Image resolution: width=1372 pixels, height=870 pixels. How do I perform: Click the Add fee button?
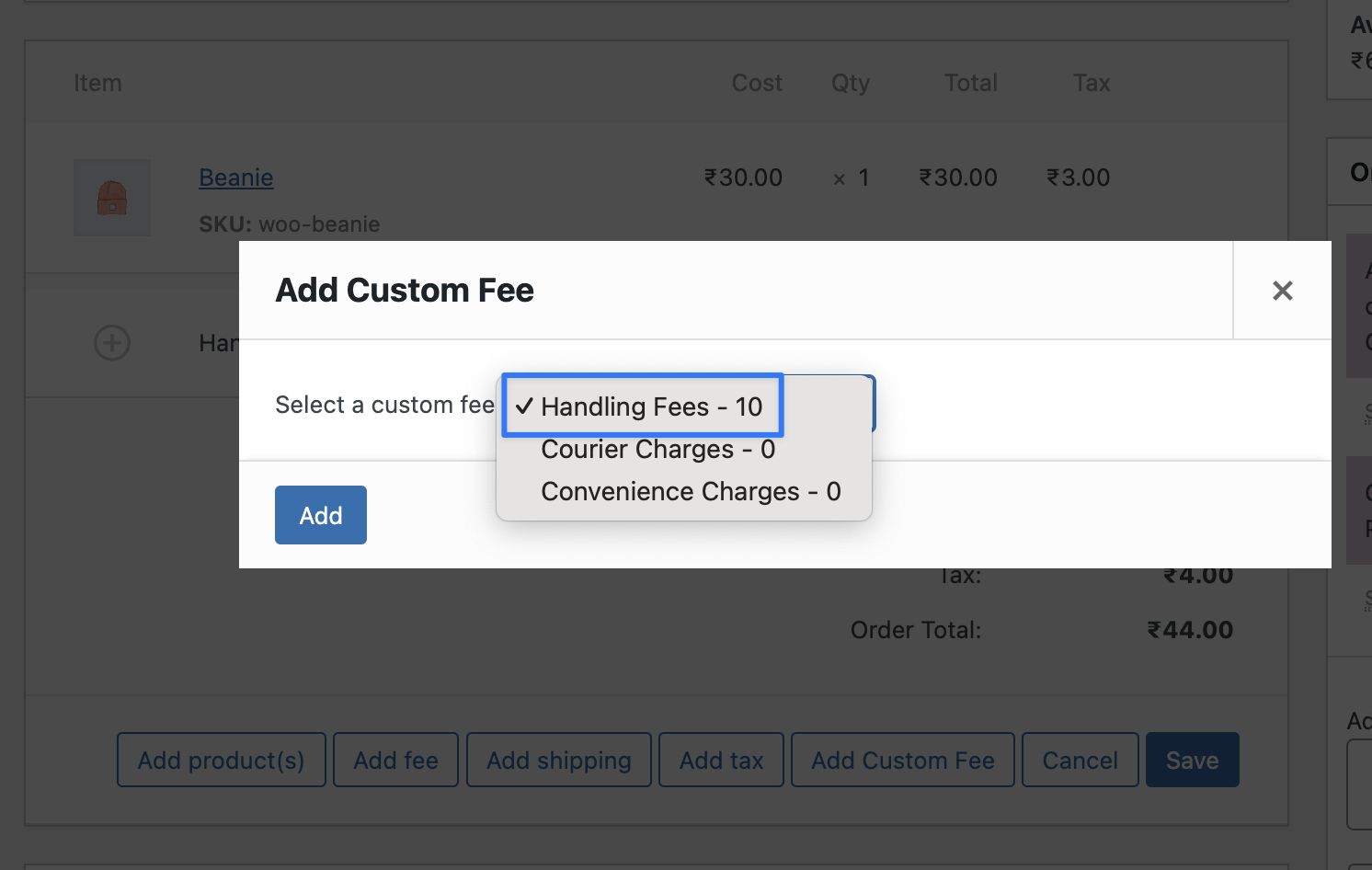395,760
